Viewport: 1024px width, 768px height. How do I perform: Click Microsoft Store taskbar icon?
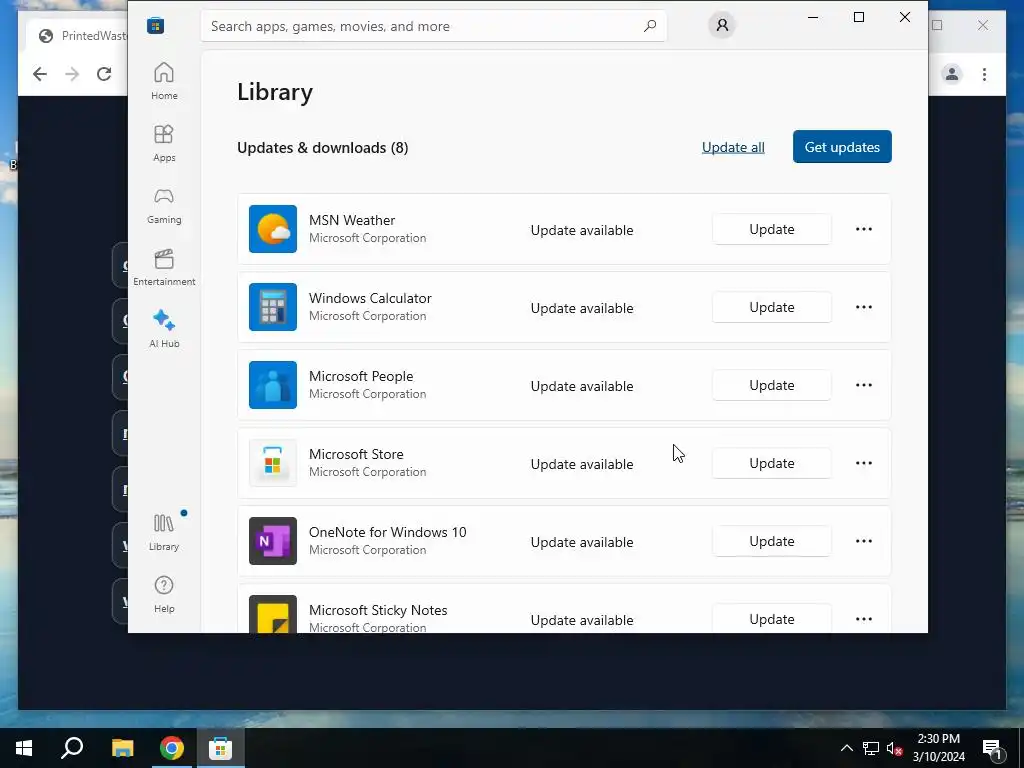(x=221, y=748)
